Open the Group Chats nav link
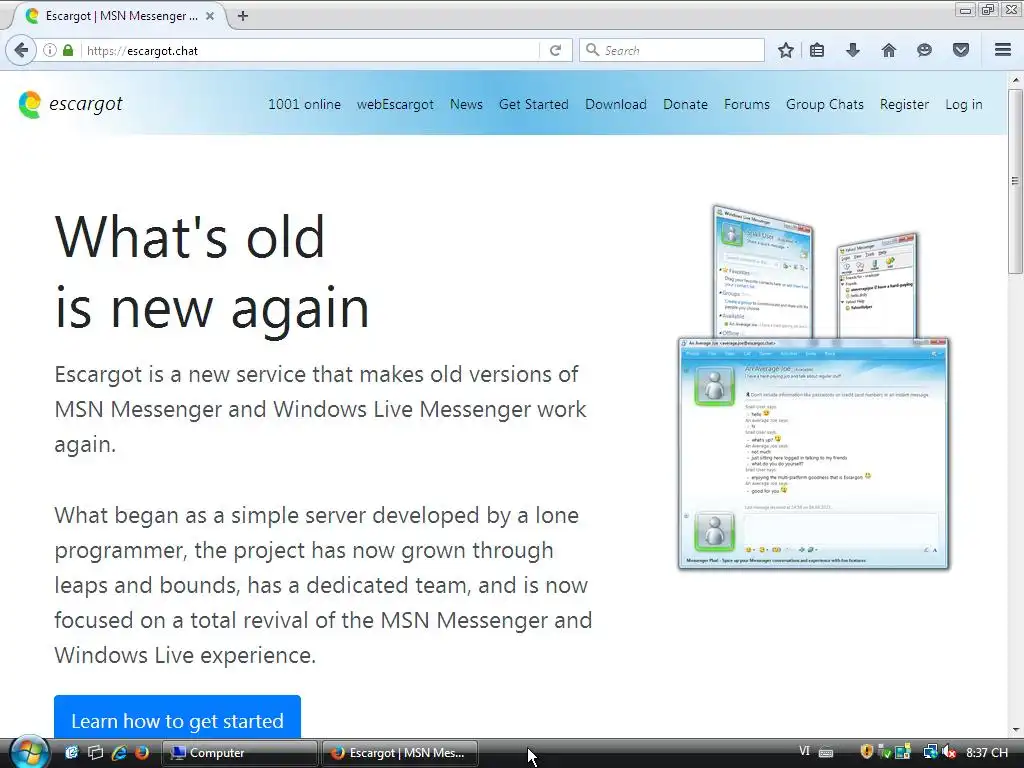This screenshot has width=1024, height=768. [x=825, y=104]
